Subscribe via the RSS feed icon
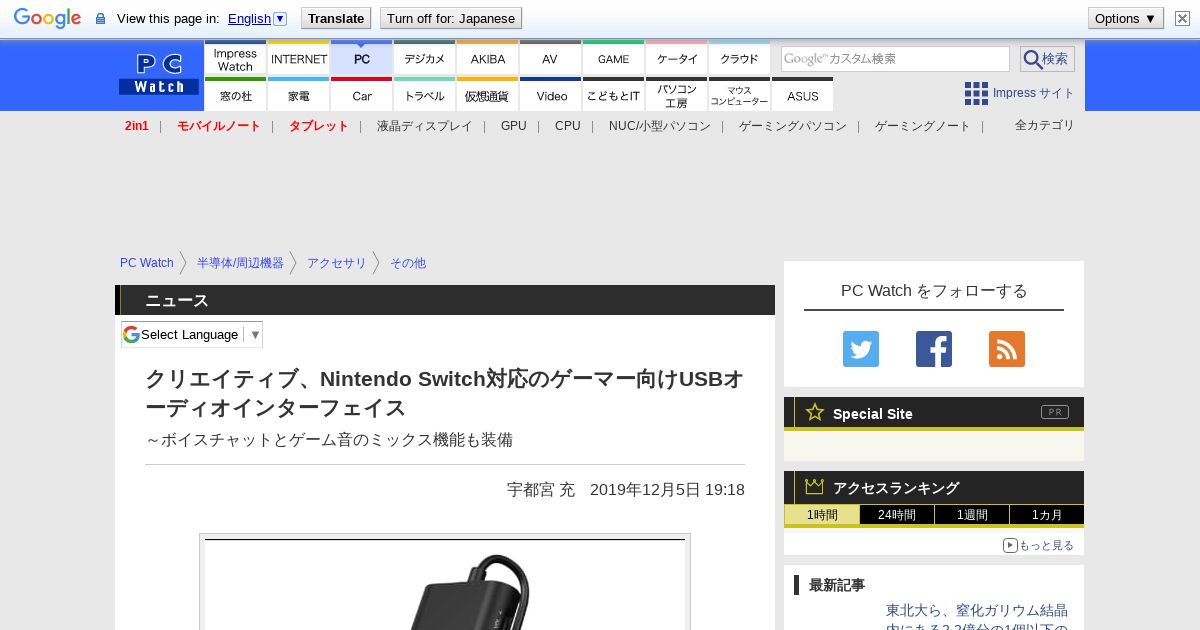This screenshot has width=1200, height=630. pos(1007,349)
